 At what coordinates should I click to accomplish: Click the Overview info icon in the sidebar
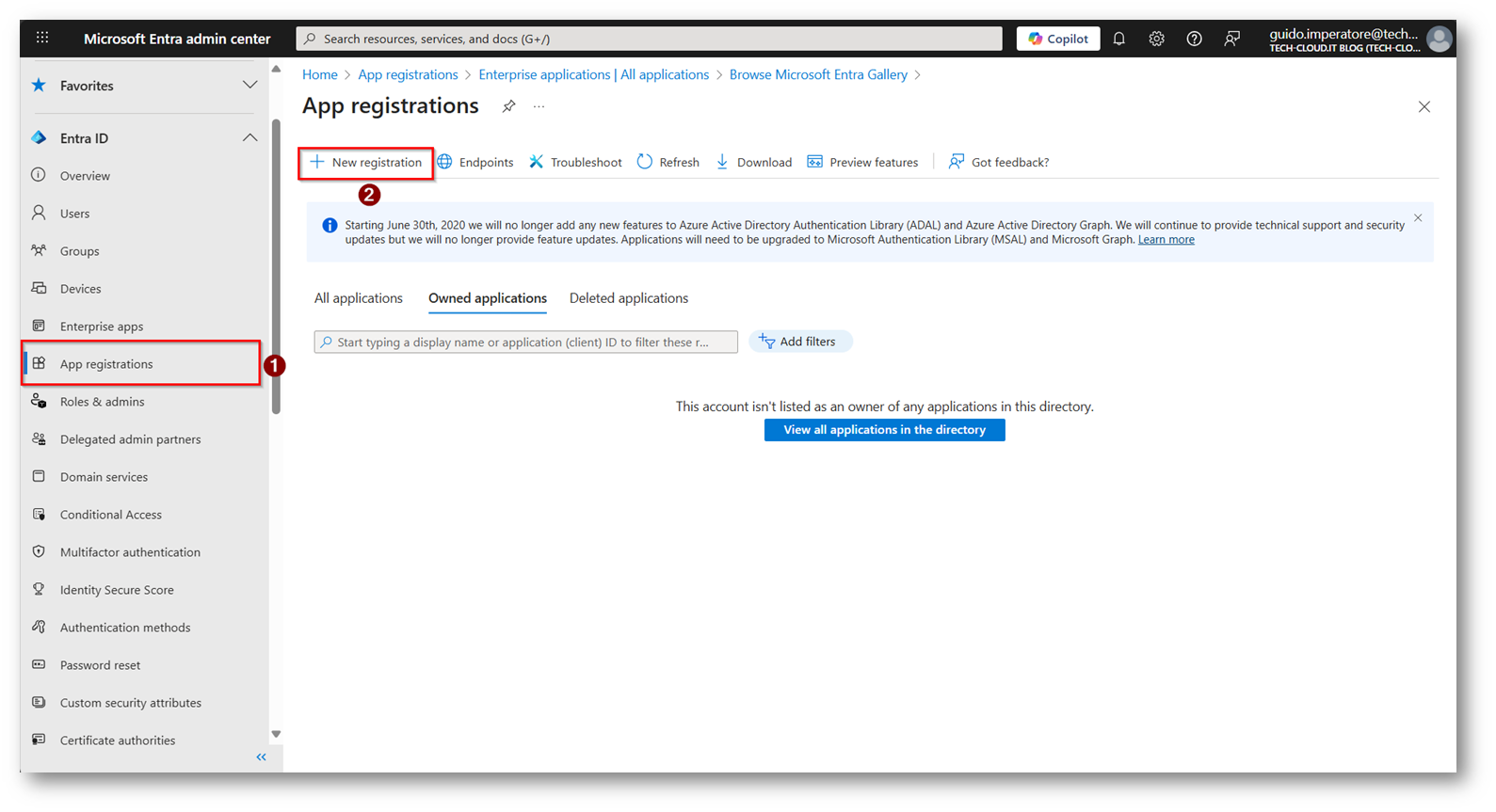coord(39,175)
